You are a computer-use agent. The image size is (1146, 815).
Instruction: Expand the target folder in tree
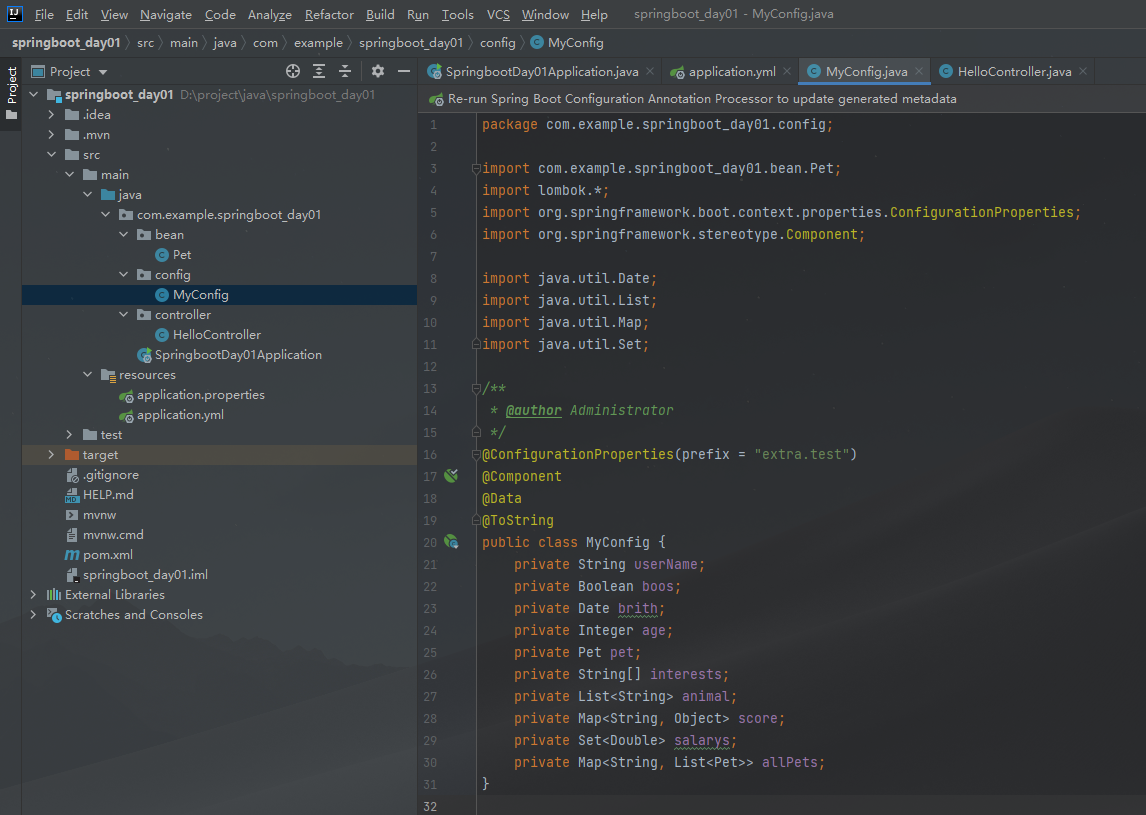click(x=52, y=455)
